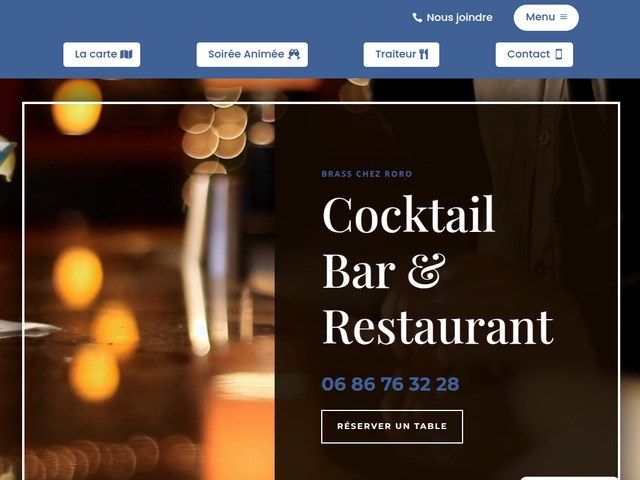
Task: Click the hamburger icon in Menu button
Action: 563,17
